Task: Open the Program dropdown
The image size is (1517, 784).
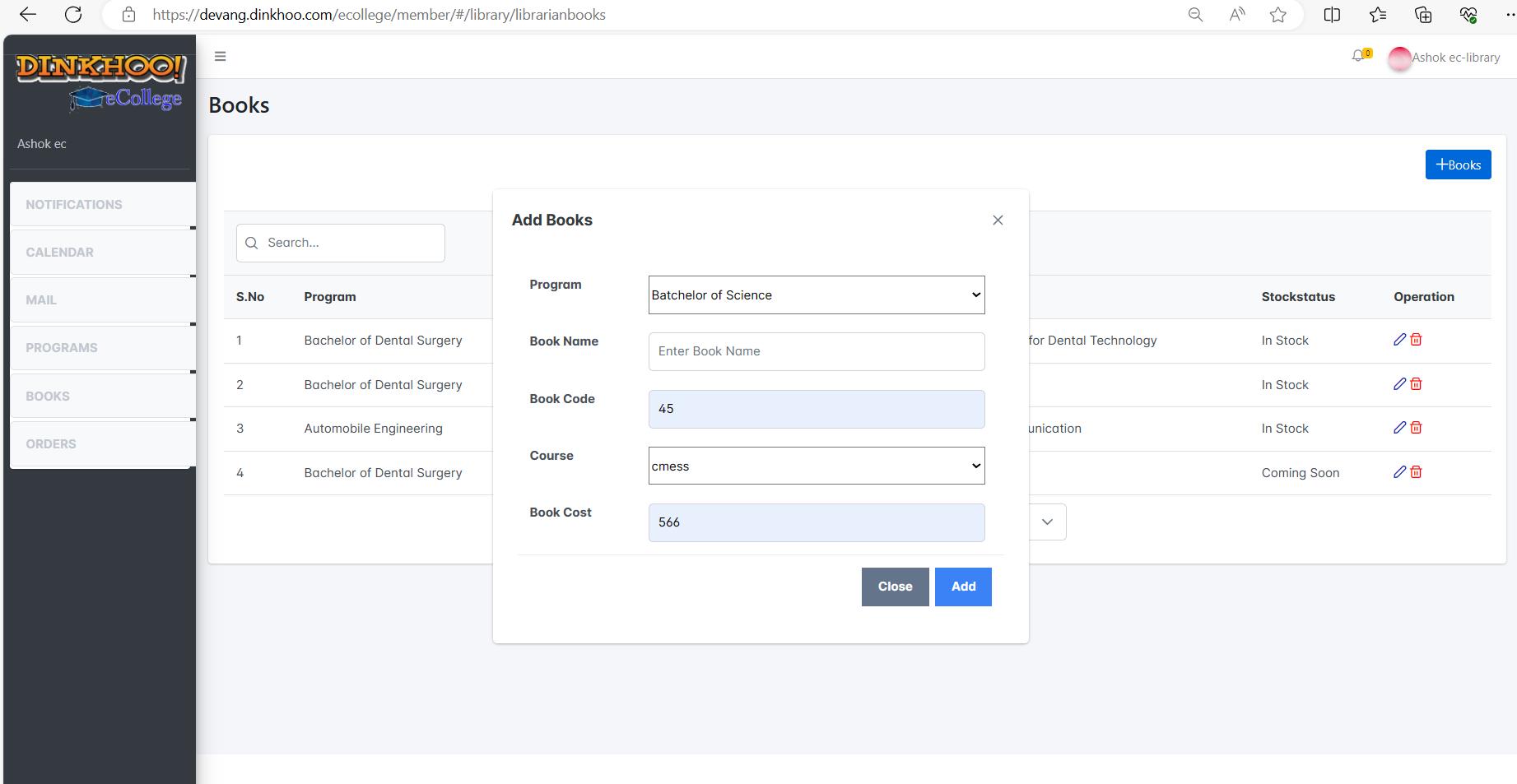Action: pyautogui.click(x=817, y=295)
